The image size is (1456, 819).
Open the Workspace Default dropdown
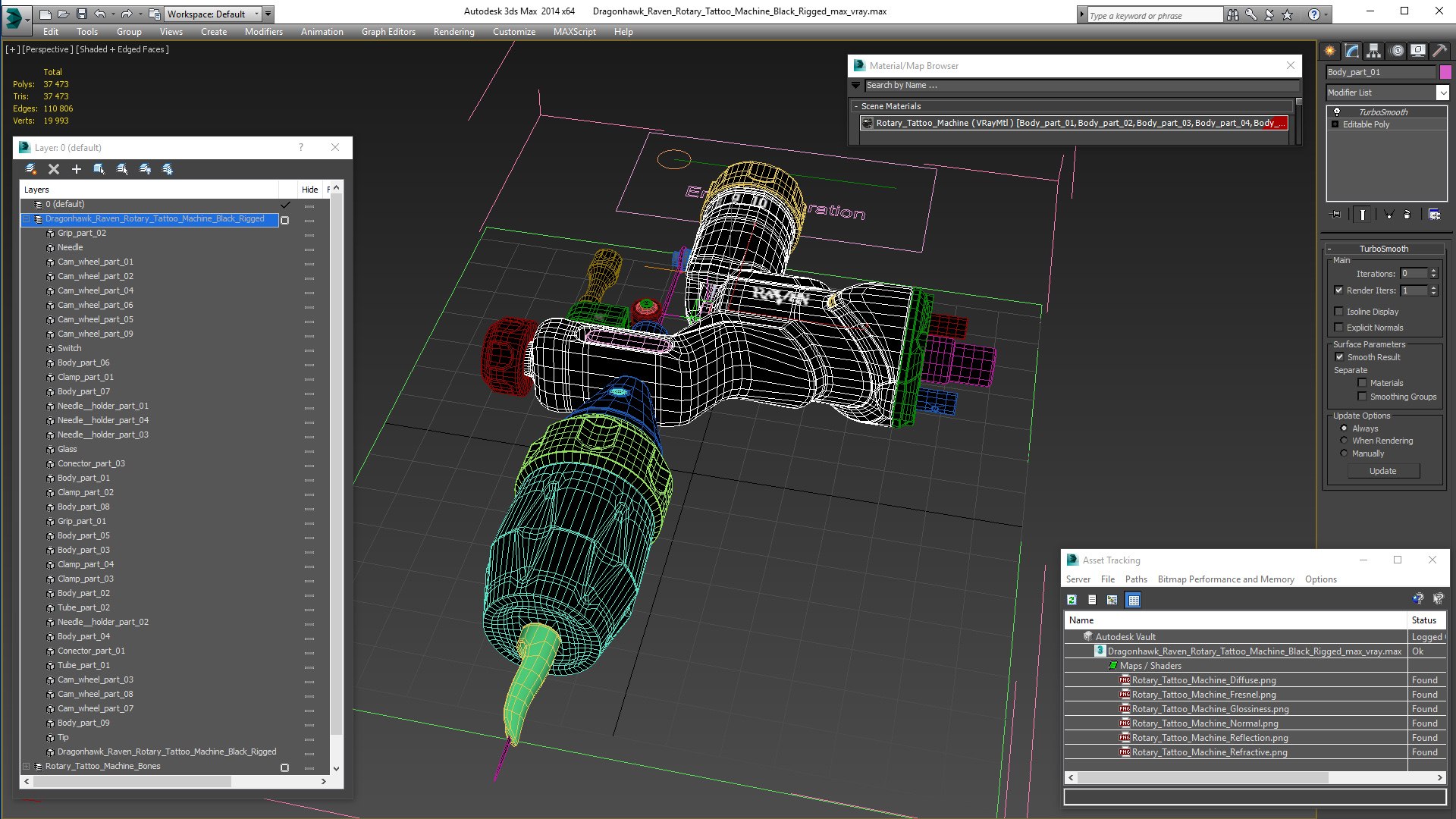tap(214, 14)
